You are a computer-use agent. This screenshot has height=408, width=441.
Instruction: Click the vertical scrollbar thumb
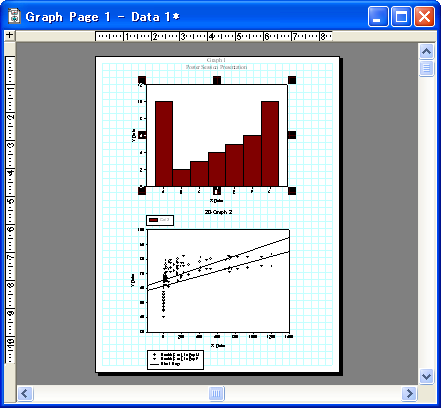coord(426,68)
